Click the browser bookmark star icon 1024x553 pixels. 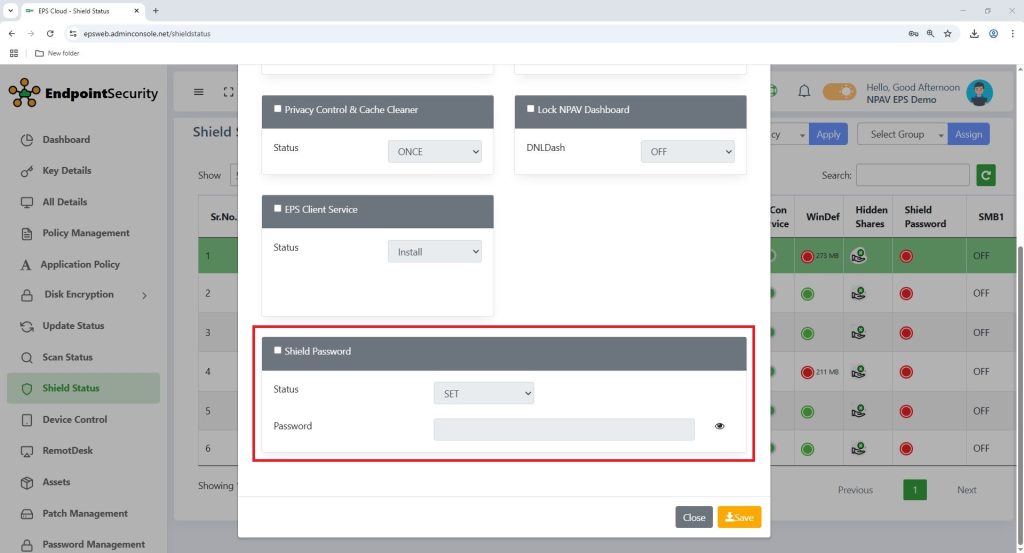click(947, 33)
